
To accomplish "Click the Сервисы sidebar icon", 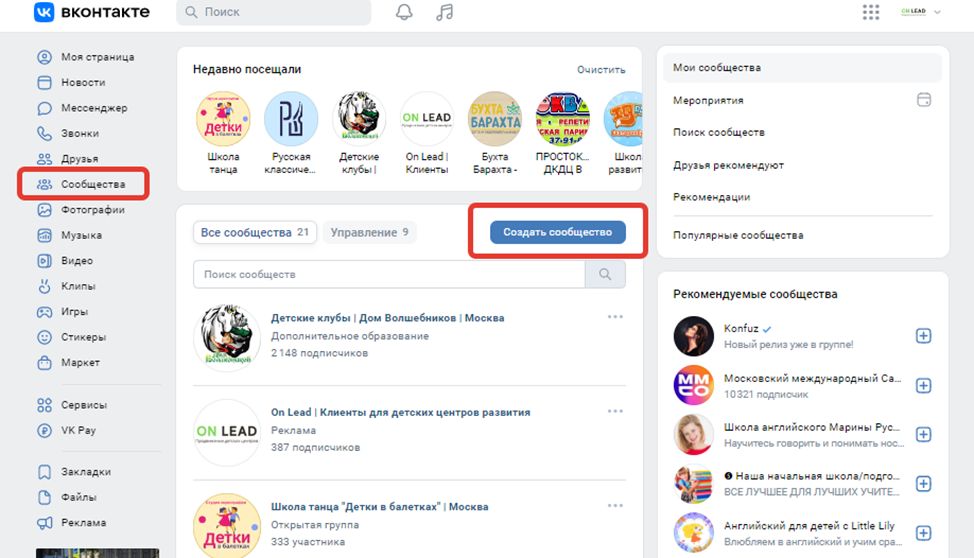I will [44, 405].
